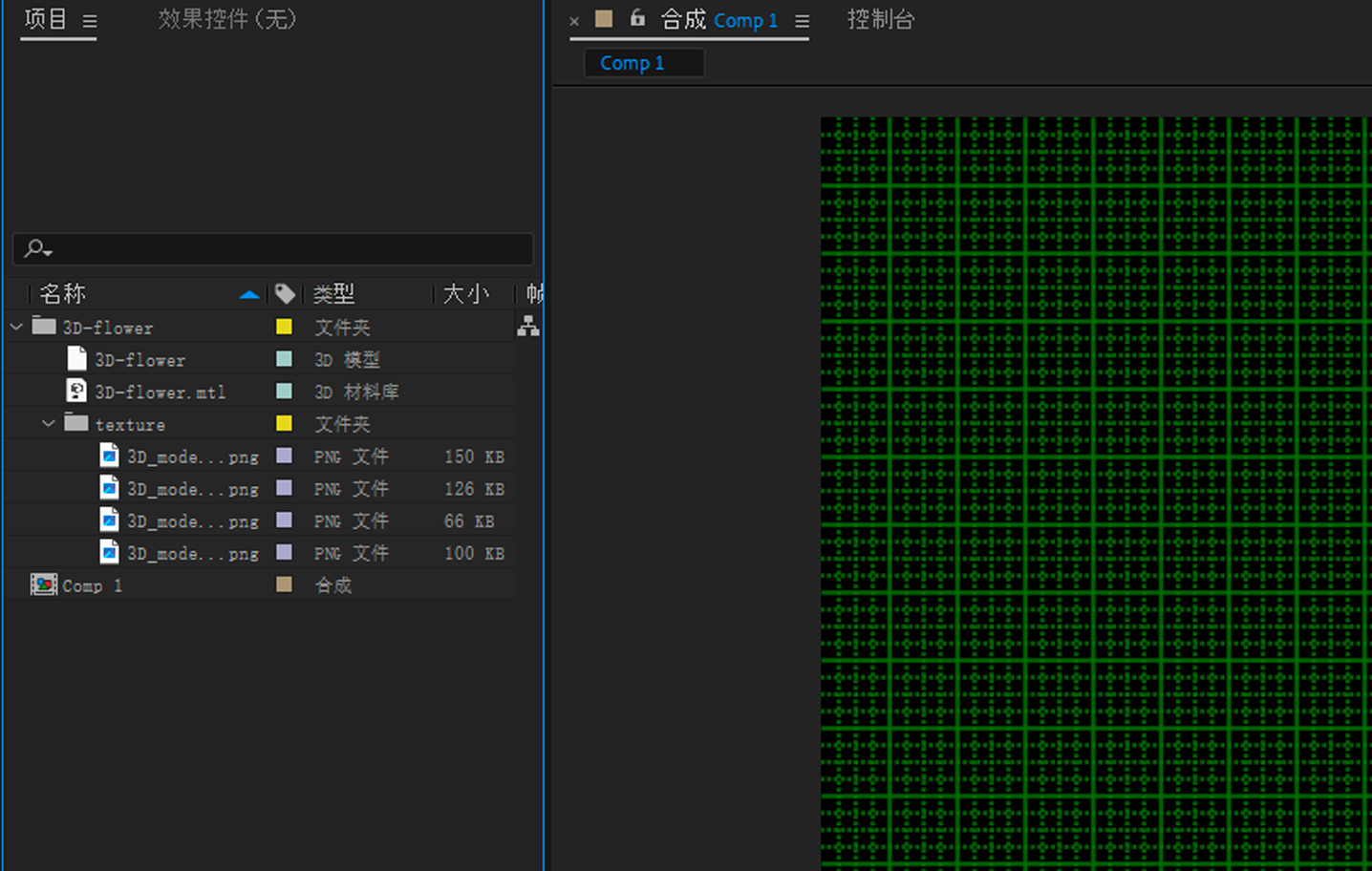1372x871 pixels.
Task: Switch to the 效果控件 (无) tab
Action: (227, 19)
